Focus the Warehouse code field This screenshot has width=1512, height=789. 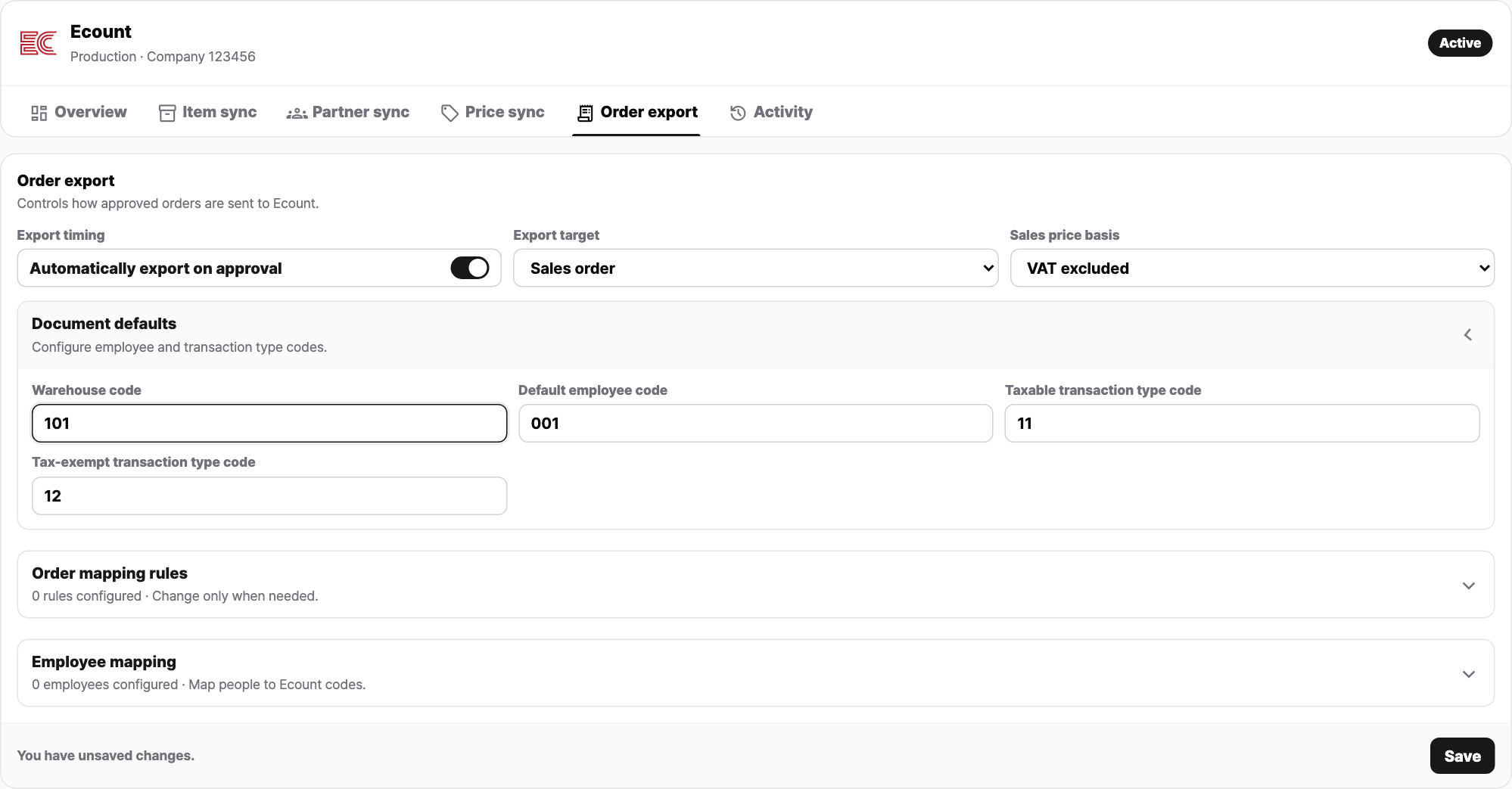pos(269,423)
